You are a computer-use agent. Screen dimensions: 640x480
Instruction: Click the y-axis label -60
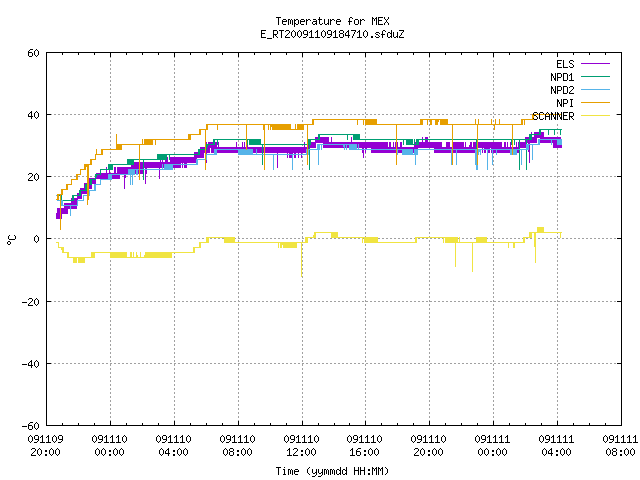(x=31, y=426)
